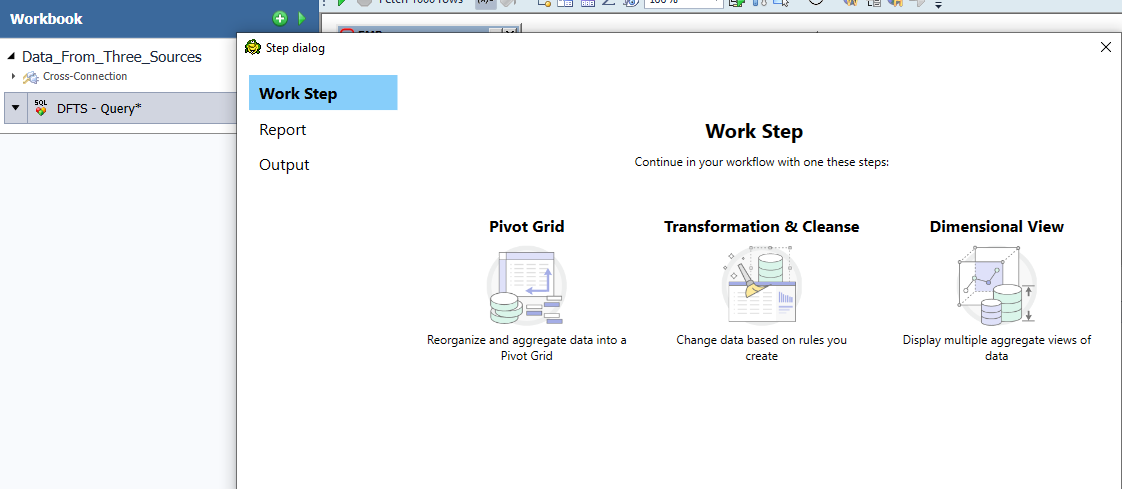
Task: Click the Transformation & Cleanse heading
Action: pyautogui.click(x=761, y=226)
